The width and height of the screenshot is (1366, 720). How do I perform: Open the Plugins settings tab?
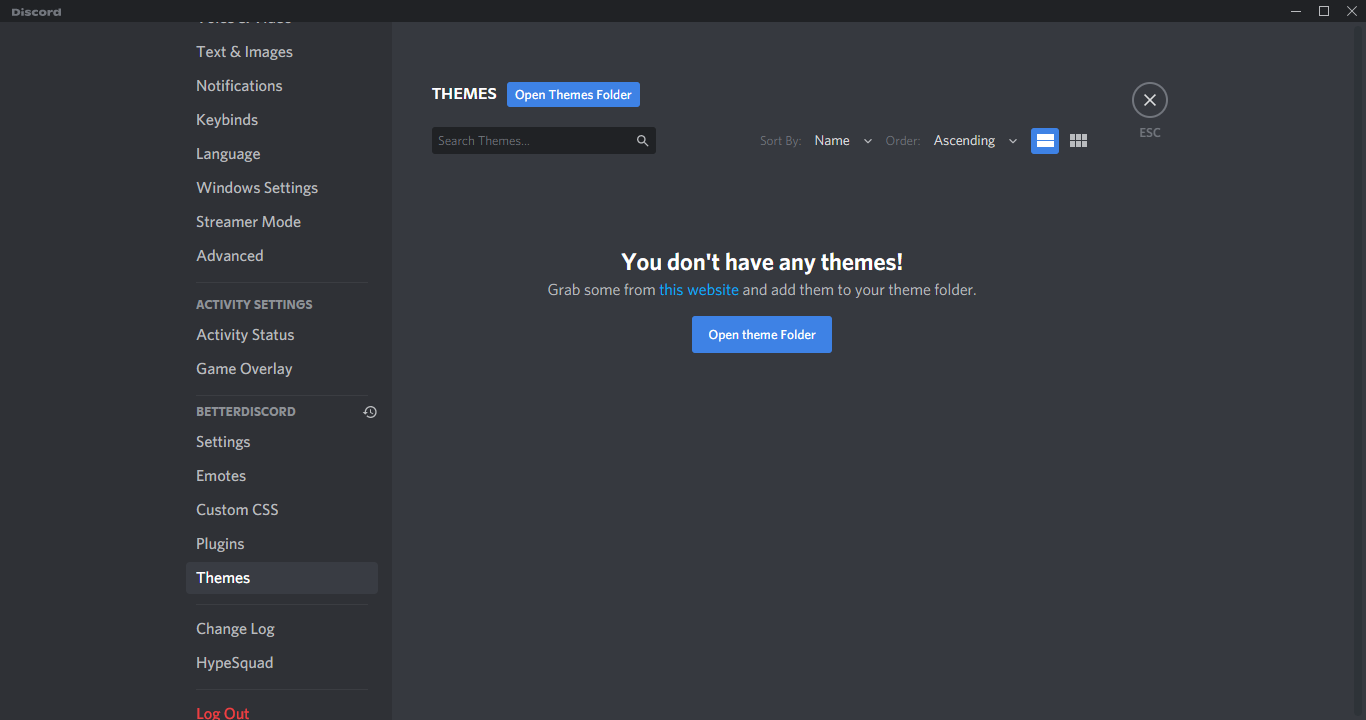coord(220,544)
